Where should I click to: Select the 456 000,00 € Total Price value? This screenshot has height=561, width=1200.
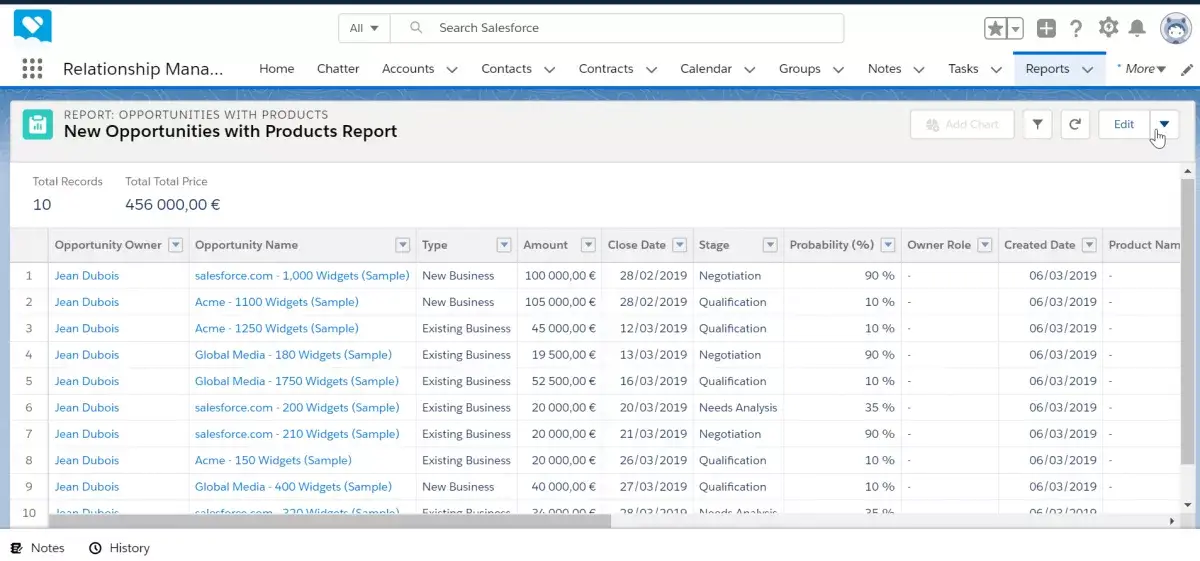tap(173, 205)
